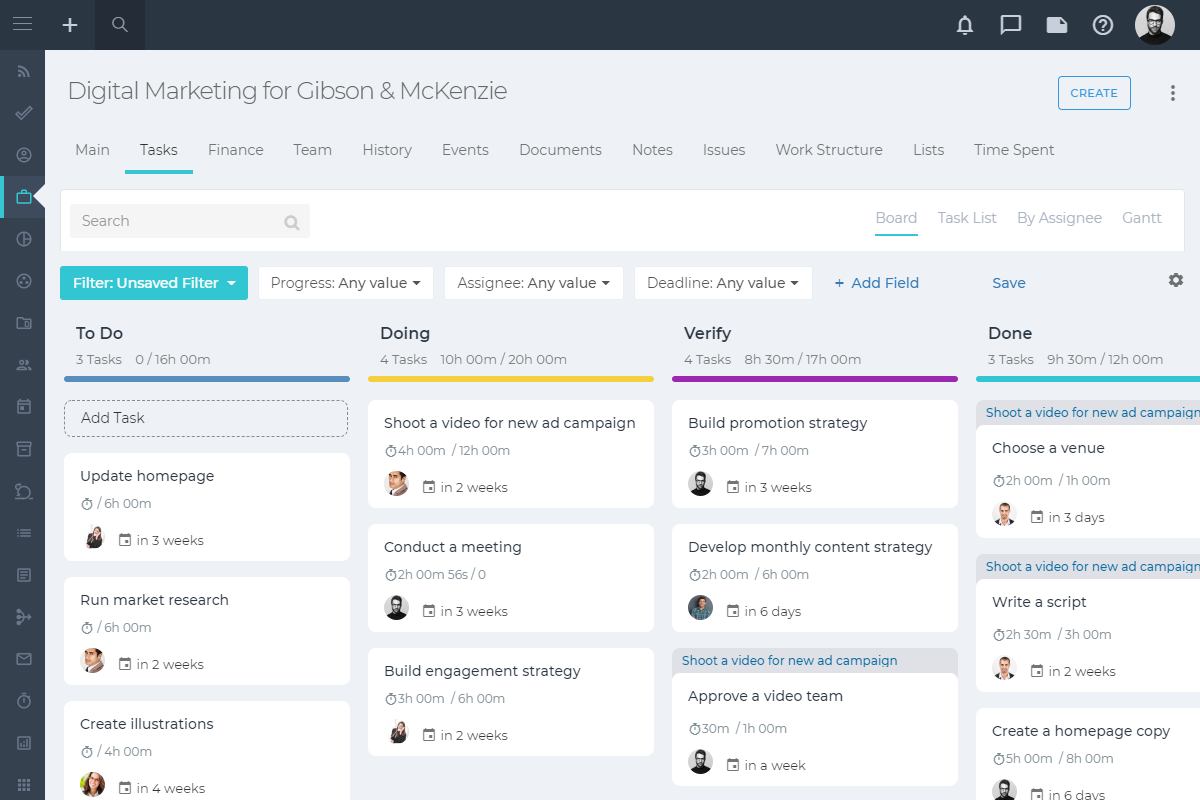The height and width of the screenshot is (800, 1200).
Task: Click the wallet icon in top bar
Action: click(1057, 25)
